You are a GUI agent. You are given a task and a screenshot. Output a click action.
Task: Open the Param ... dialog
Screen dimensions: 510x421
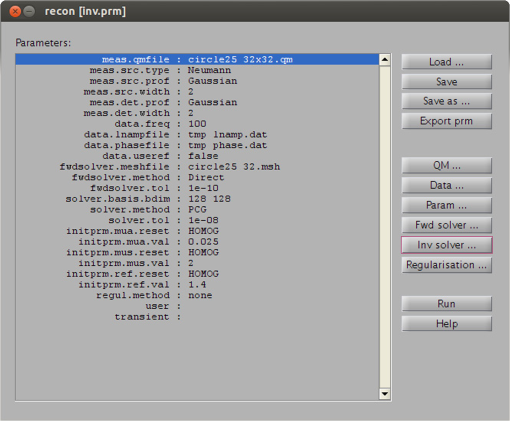(446, 205)
